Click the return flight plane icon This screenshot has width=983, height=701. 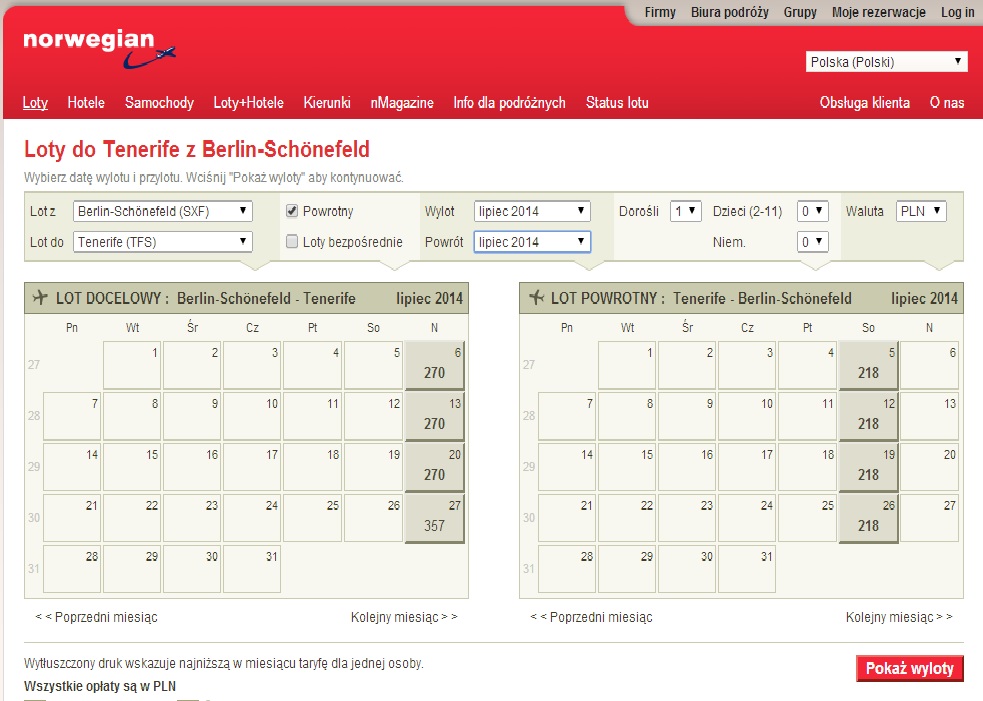[x=536, y=297]
